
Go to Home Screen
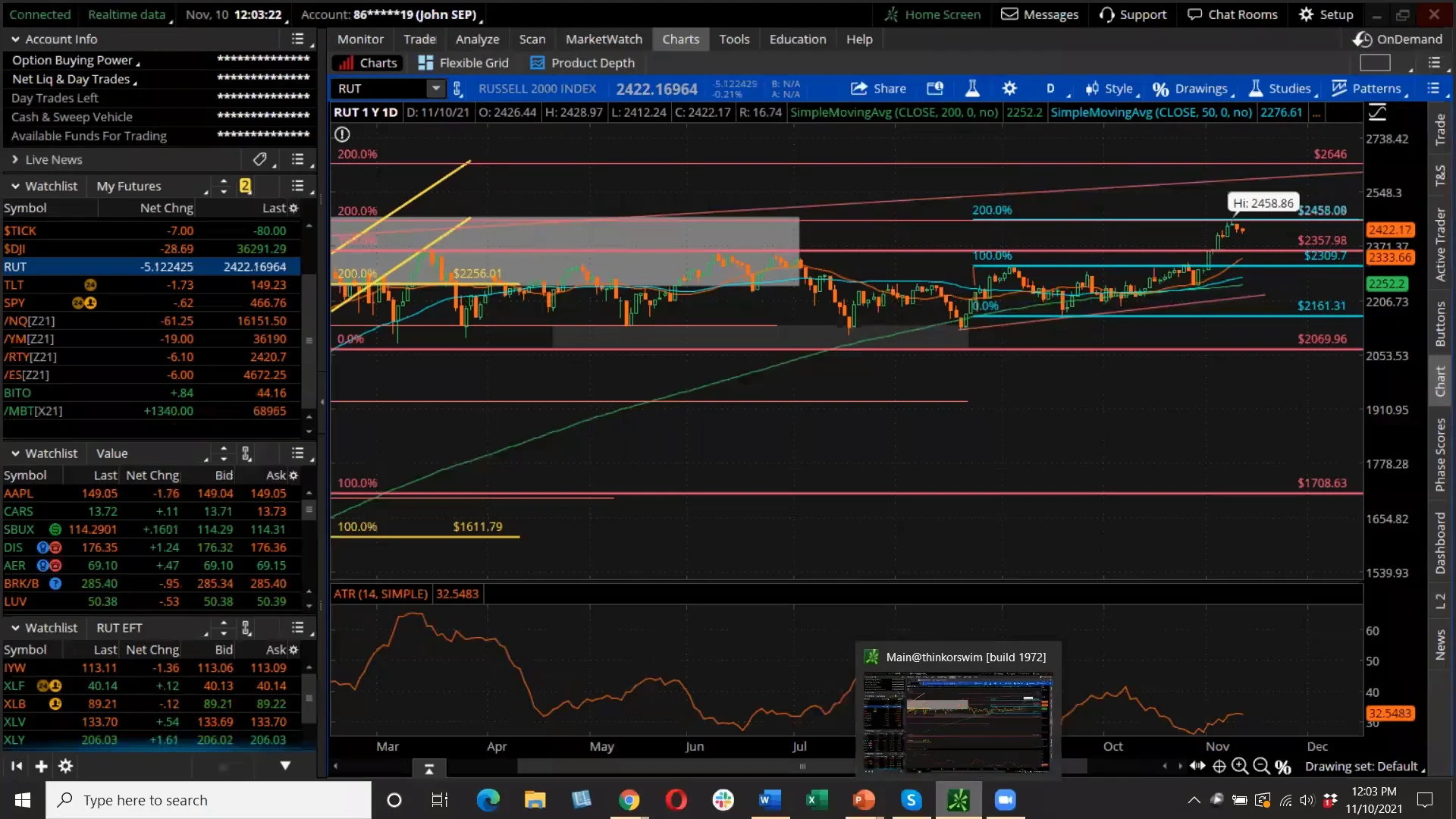[x=933, y=14]
